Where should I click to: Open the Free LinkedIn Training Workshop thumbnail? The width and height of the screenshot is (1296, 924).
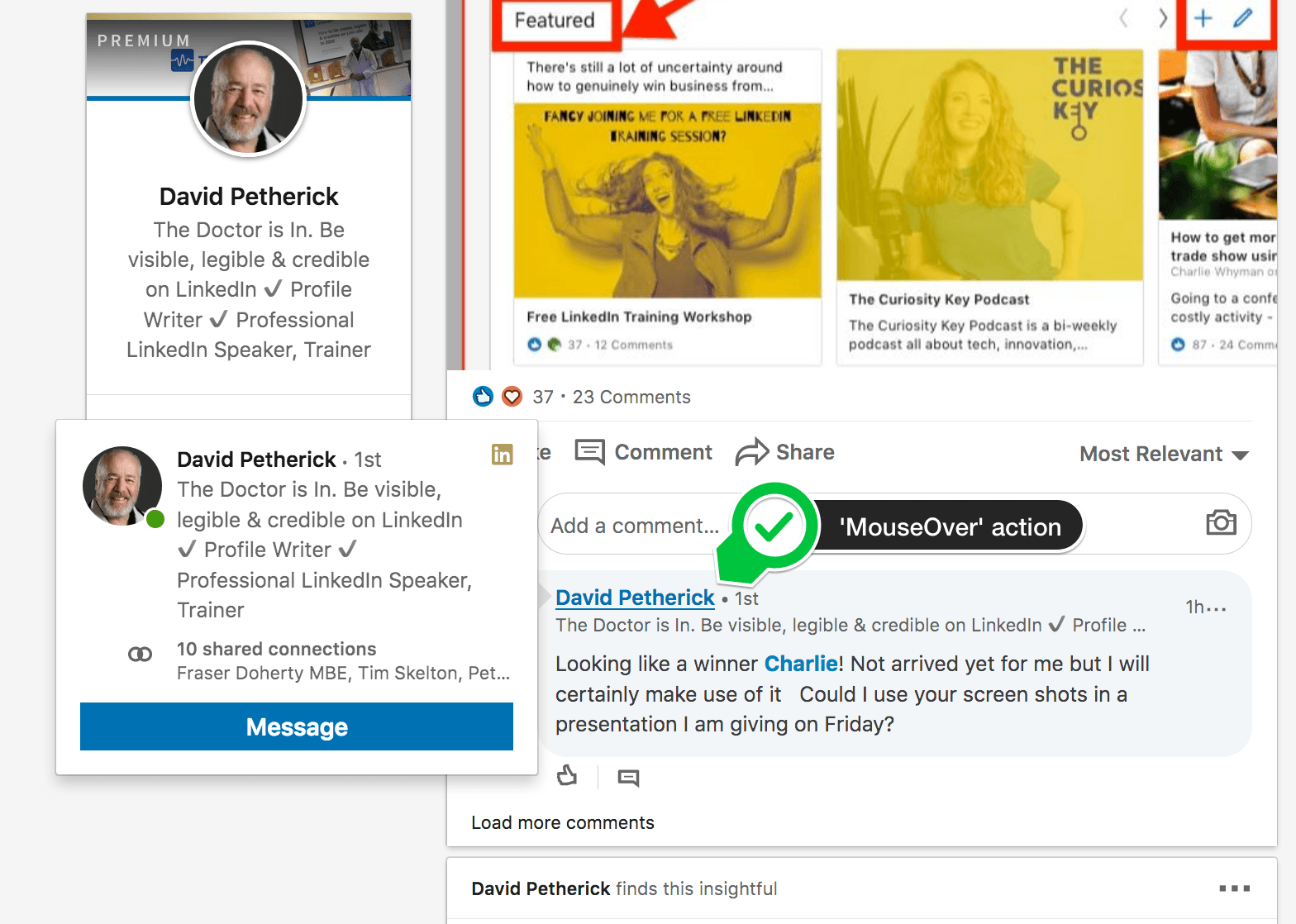pyautogui.click(x=667, y=200)
